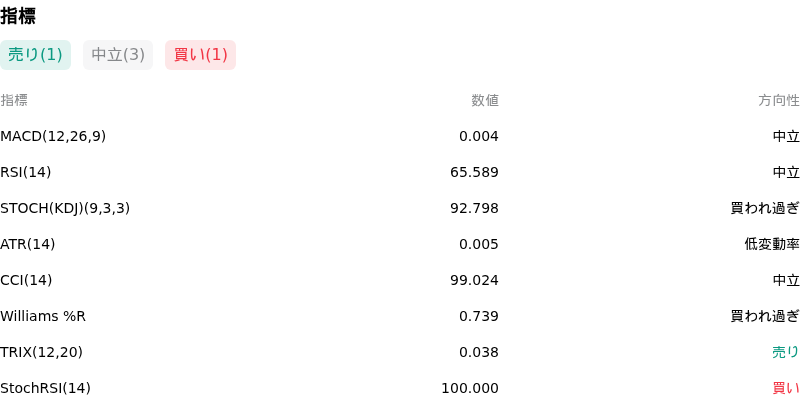Select the 買い(1) buy filter badge

coord(201,55)
